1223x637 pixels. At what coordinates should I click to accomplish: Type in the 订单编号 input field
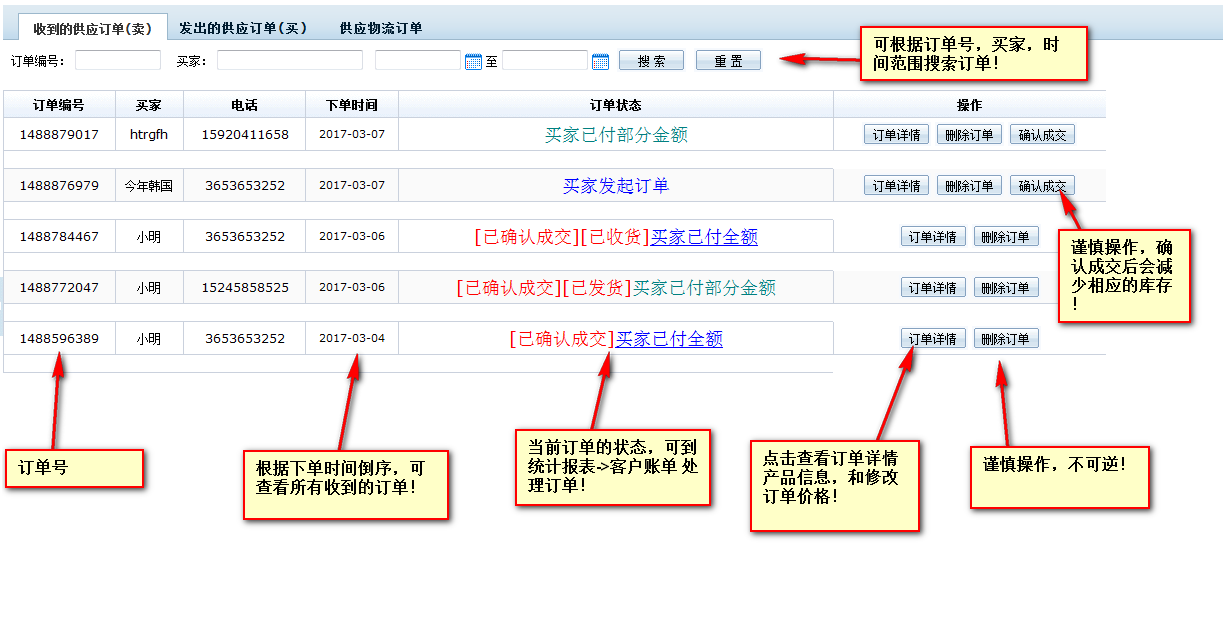[x=117, y=61]
